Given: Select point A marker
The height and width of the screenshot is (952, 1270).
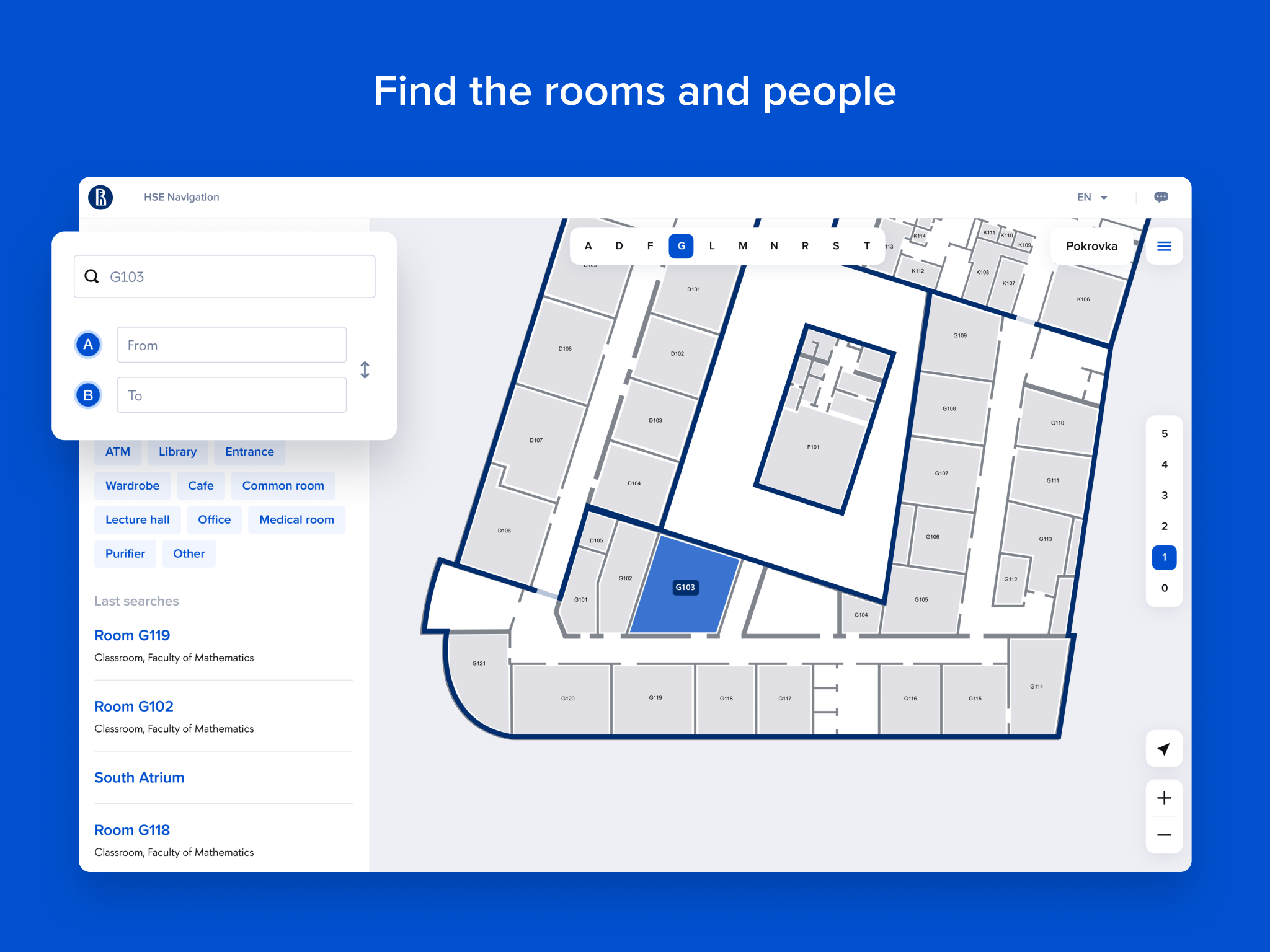Looking at the screenshot, I should 88,345.
